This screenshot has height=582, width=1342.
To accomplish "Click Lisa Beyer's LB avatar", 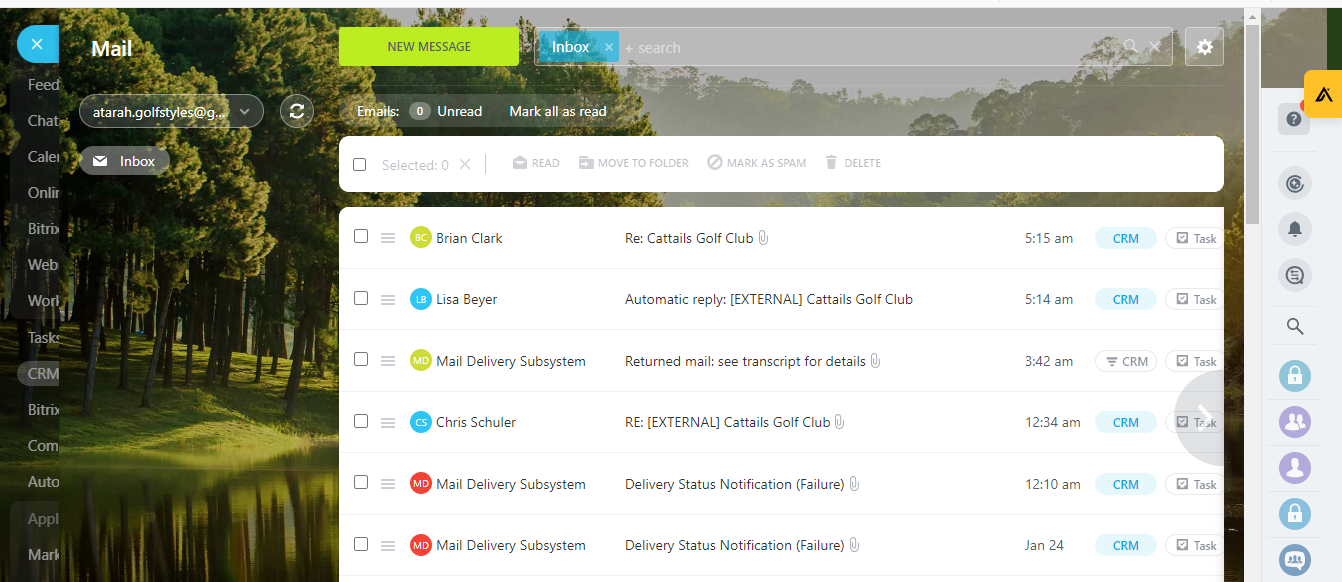I will [421, 299].
